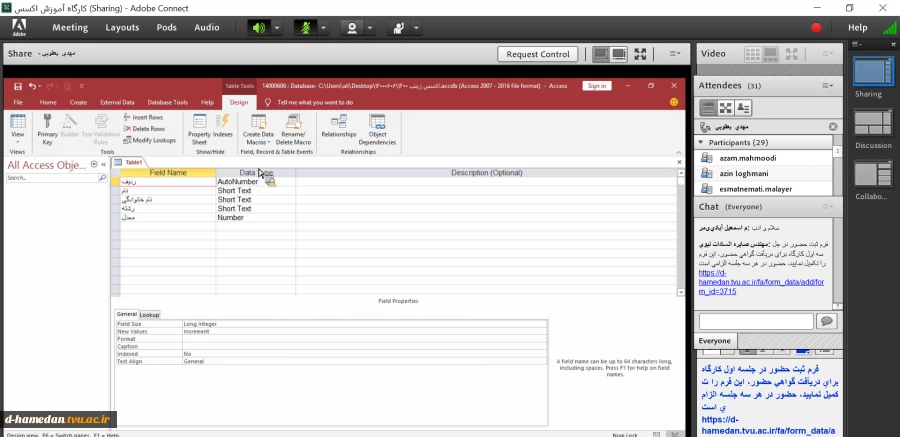Viewport: 900px width, 437px height.
Task: Open the Video pod options menu
Action: click(x=827, y=53)
